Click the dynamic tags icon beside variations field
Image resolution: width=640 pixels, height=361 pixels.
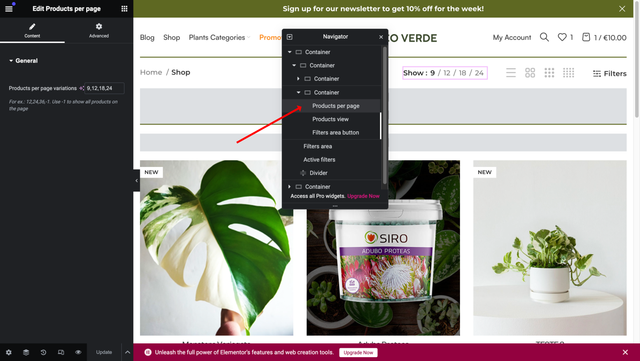point(81,88)
